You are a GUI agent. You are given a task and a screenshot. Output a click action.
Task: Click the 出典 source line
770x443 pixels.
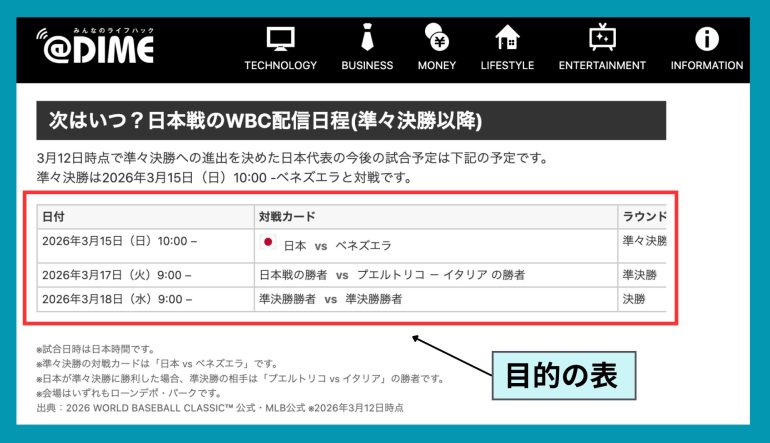pyautogui.click(x=220, y=408)
